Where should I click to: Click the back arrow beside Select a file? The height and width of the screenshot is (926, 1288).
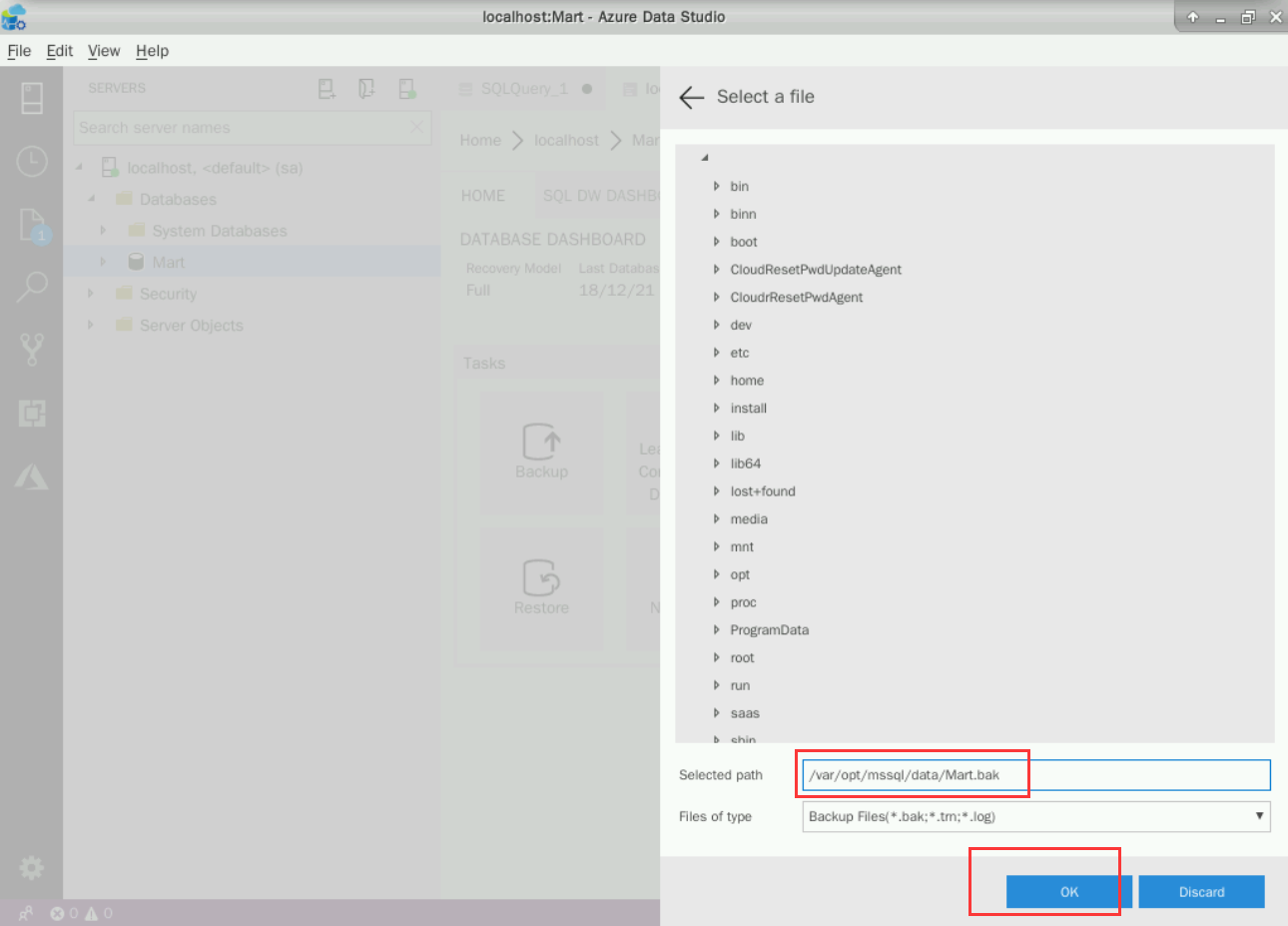coord(691,97)
